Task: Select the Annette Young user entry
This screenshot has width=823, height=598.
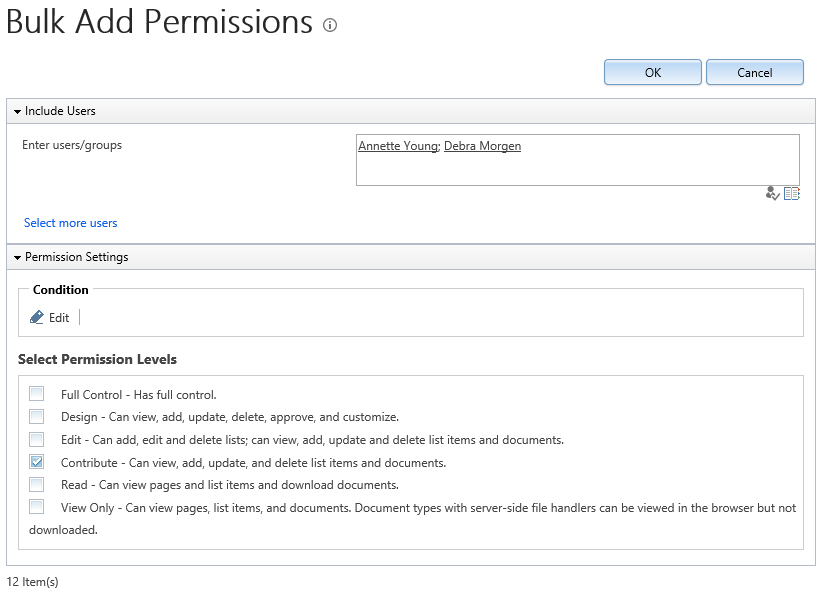Action: (x=399, y=145)
